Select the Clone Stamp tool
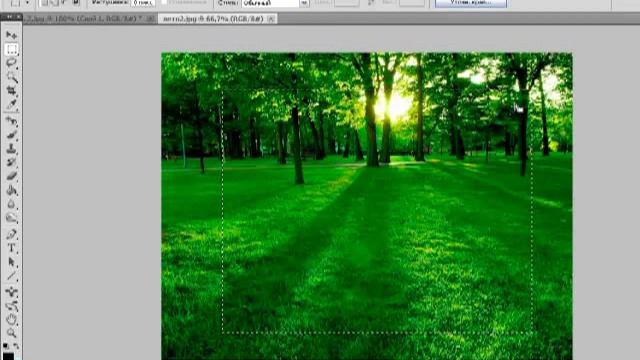The height and width of the screenshot is (360, 640). (11, 149)
